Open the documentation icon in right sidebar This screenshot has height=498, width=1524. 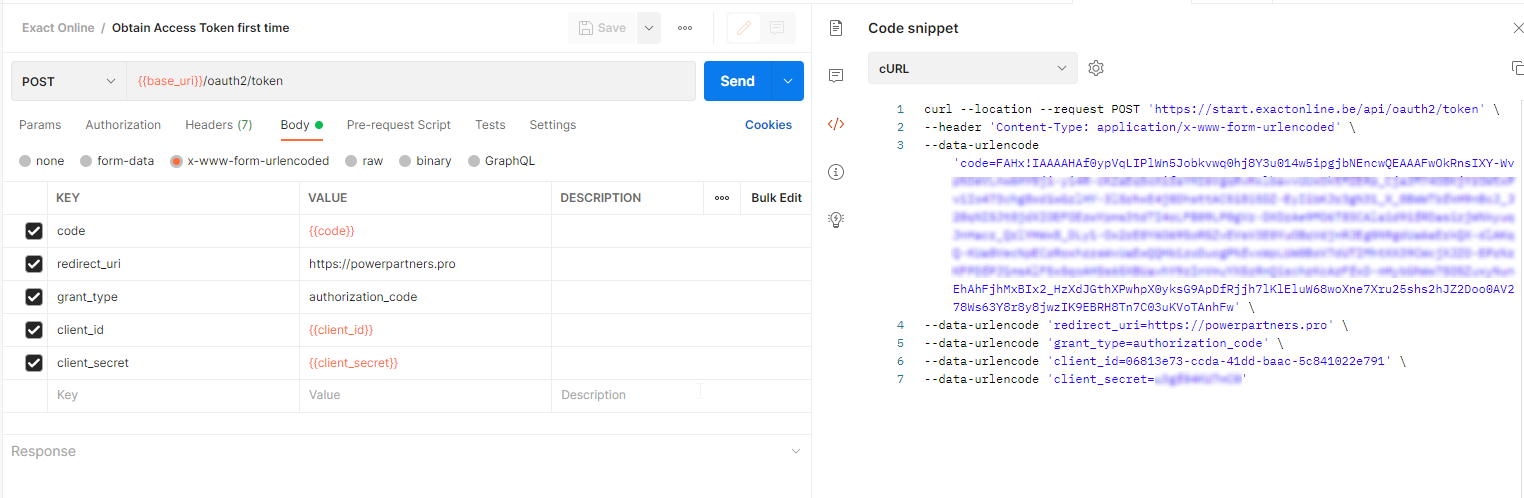coord(837,28)
